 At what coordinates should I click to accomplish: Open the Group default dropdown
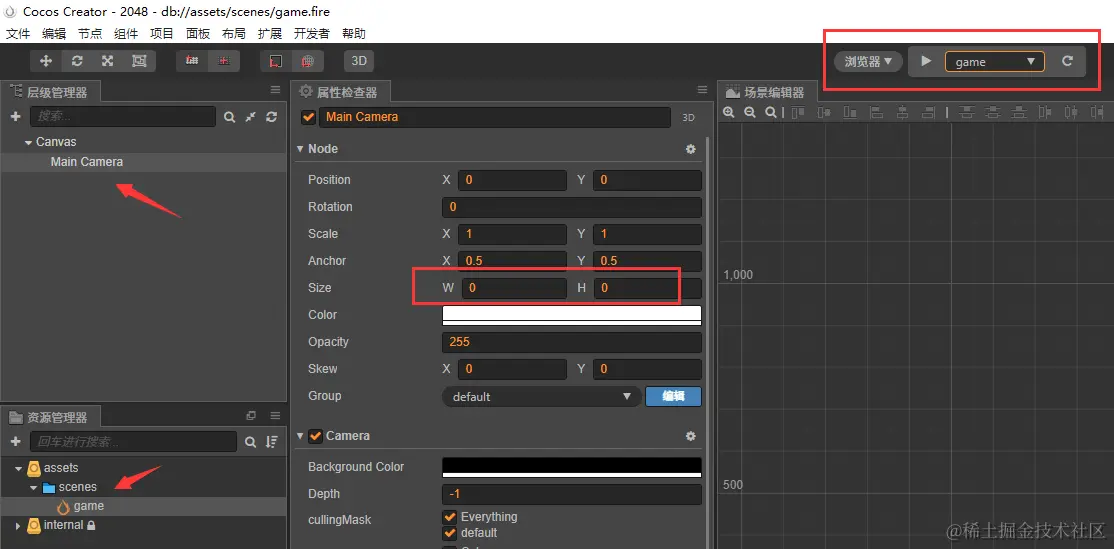point(542,396)
